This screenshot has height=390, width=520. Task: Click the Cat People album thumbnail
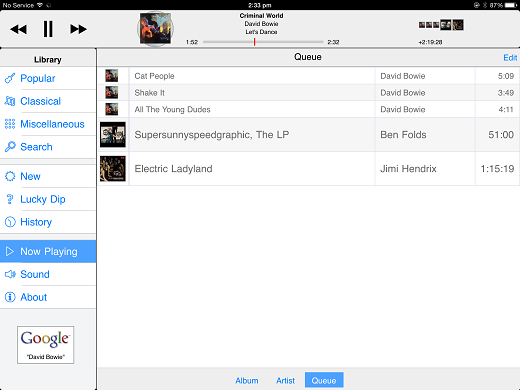click(112, 76)
